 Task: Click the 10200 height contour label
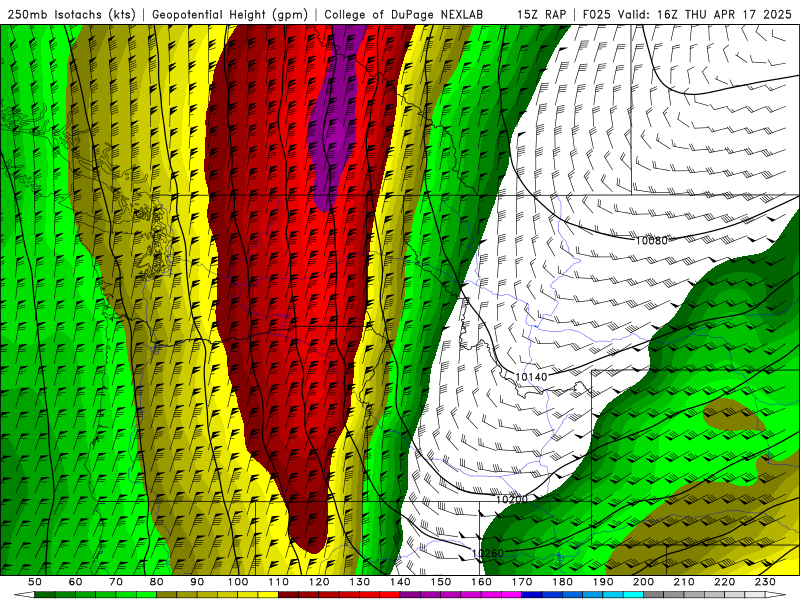[x=512, y=499]
